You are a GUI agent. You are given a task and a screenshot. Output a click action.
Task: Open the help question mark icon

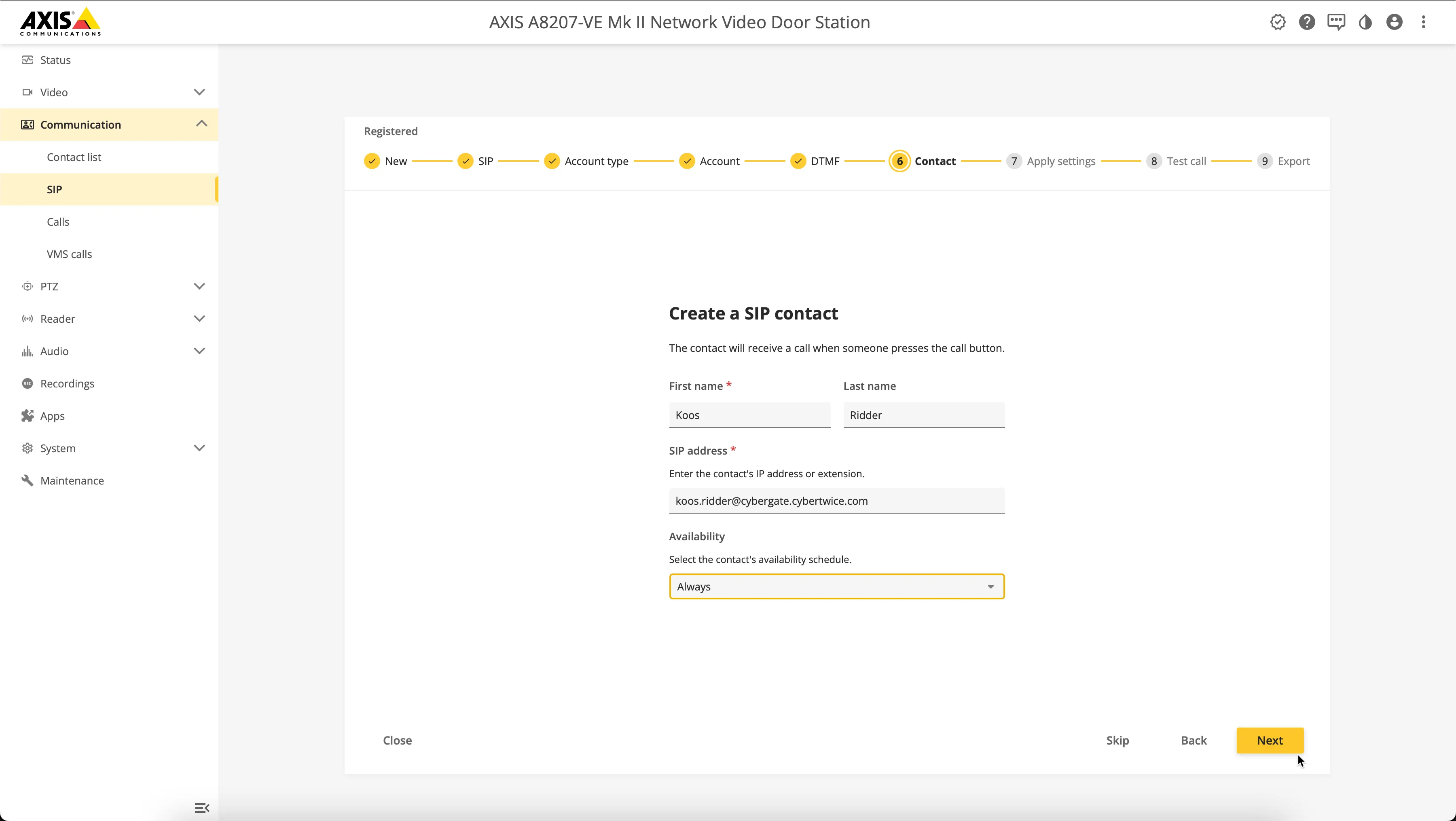[1307, 22]
